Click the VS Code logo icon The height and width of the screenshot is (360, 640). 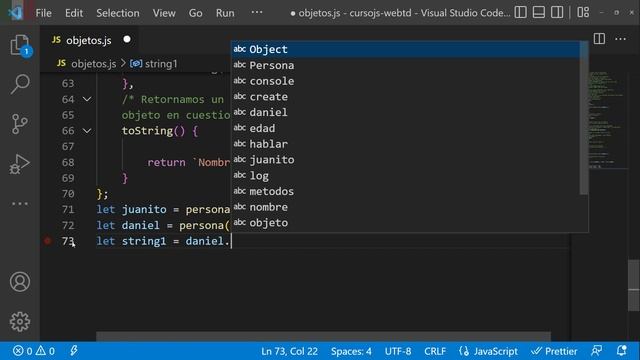(x=15, y=13)
